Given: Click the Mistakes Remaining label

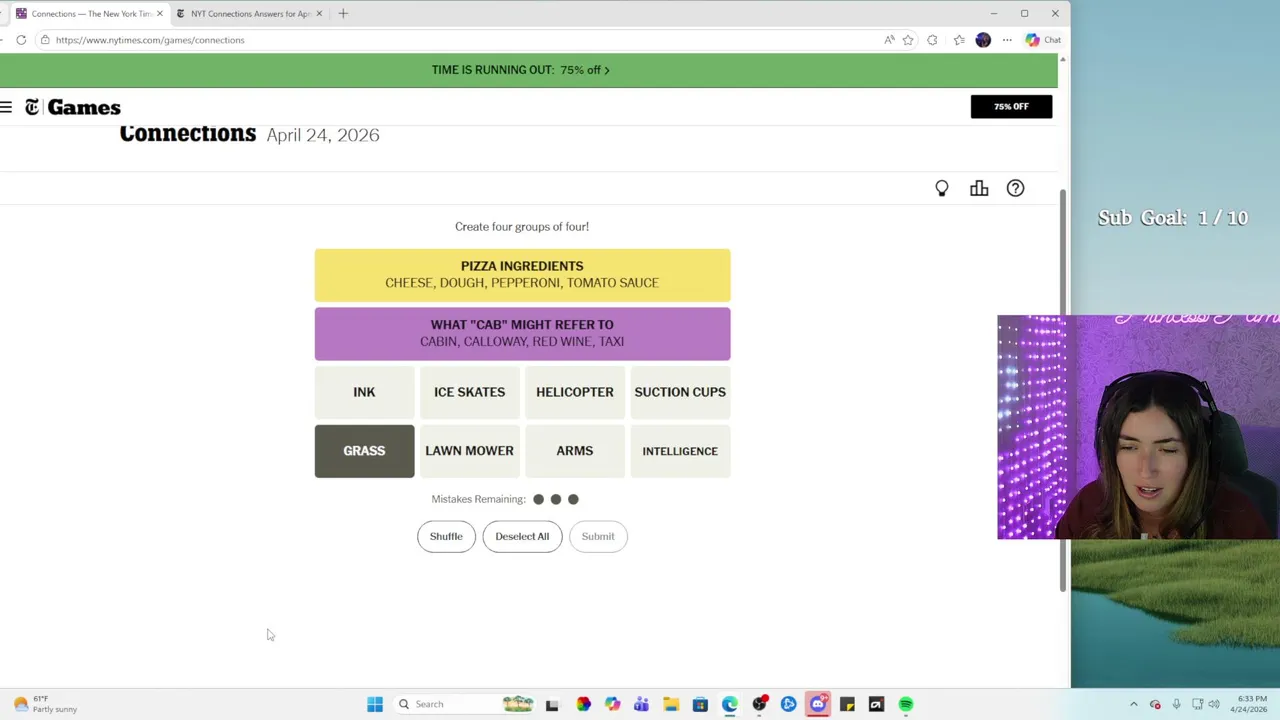Looking at the screenshot, I should pyautogui.click(x=478, y=499).
